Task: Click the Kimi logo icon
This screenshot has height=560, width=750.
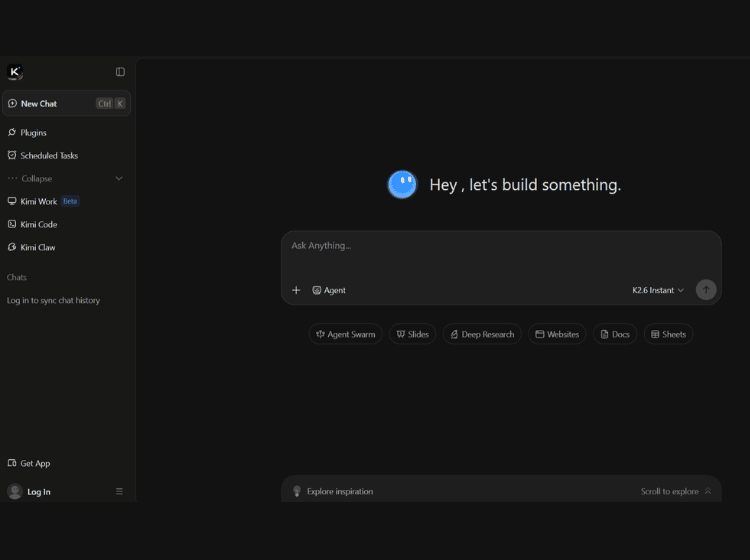Action: click(x=15, y=72)
